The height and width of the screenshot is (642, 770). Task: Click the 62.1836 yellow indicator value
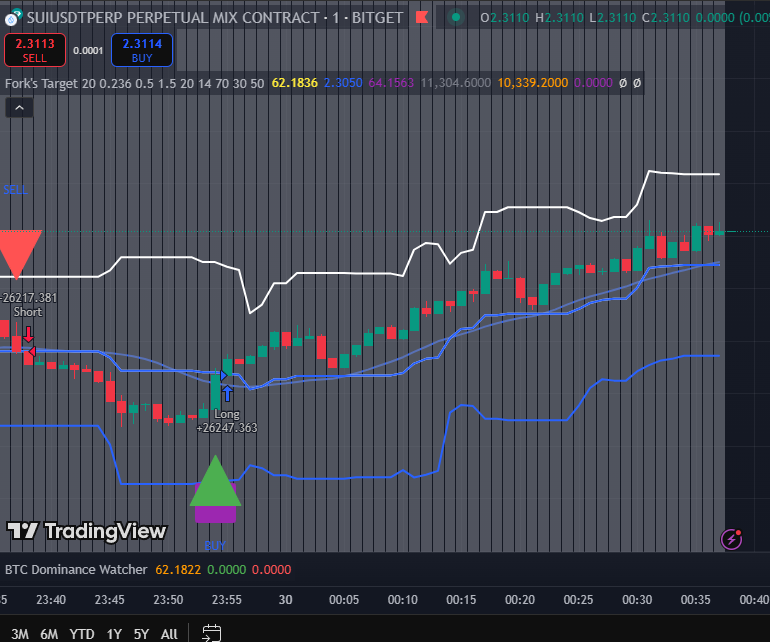tap(295, 83)
